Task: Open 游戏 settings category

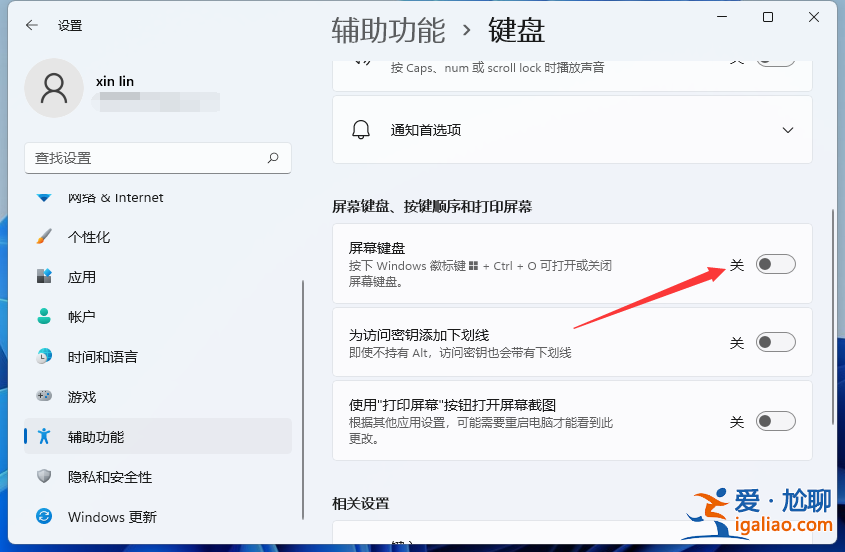Action: click(158, 396)
